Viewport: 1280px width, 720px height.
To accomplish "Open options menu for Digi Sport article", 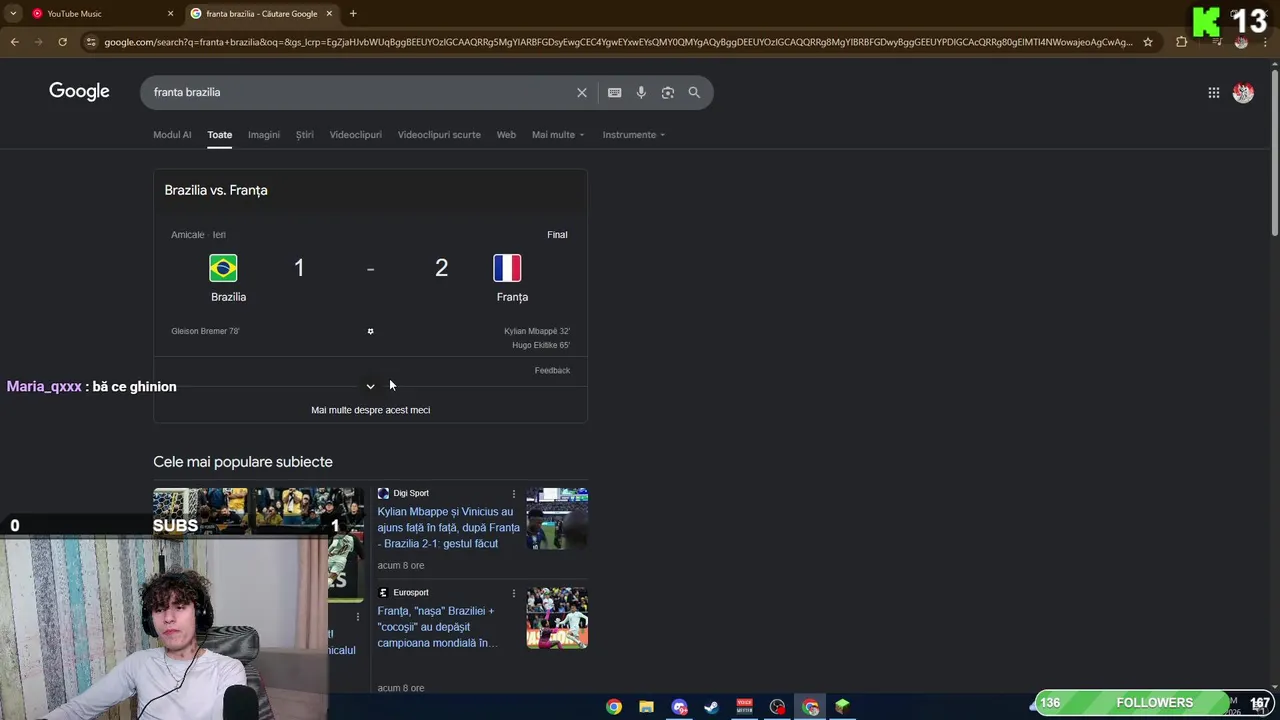I will coord(514,494).
